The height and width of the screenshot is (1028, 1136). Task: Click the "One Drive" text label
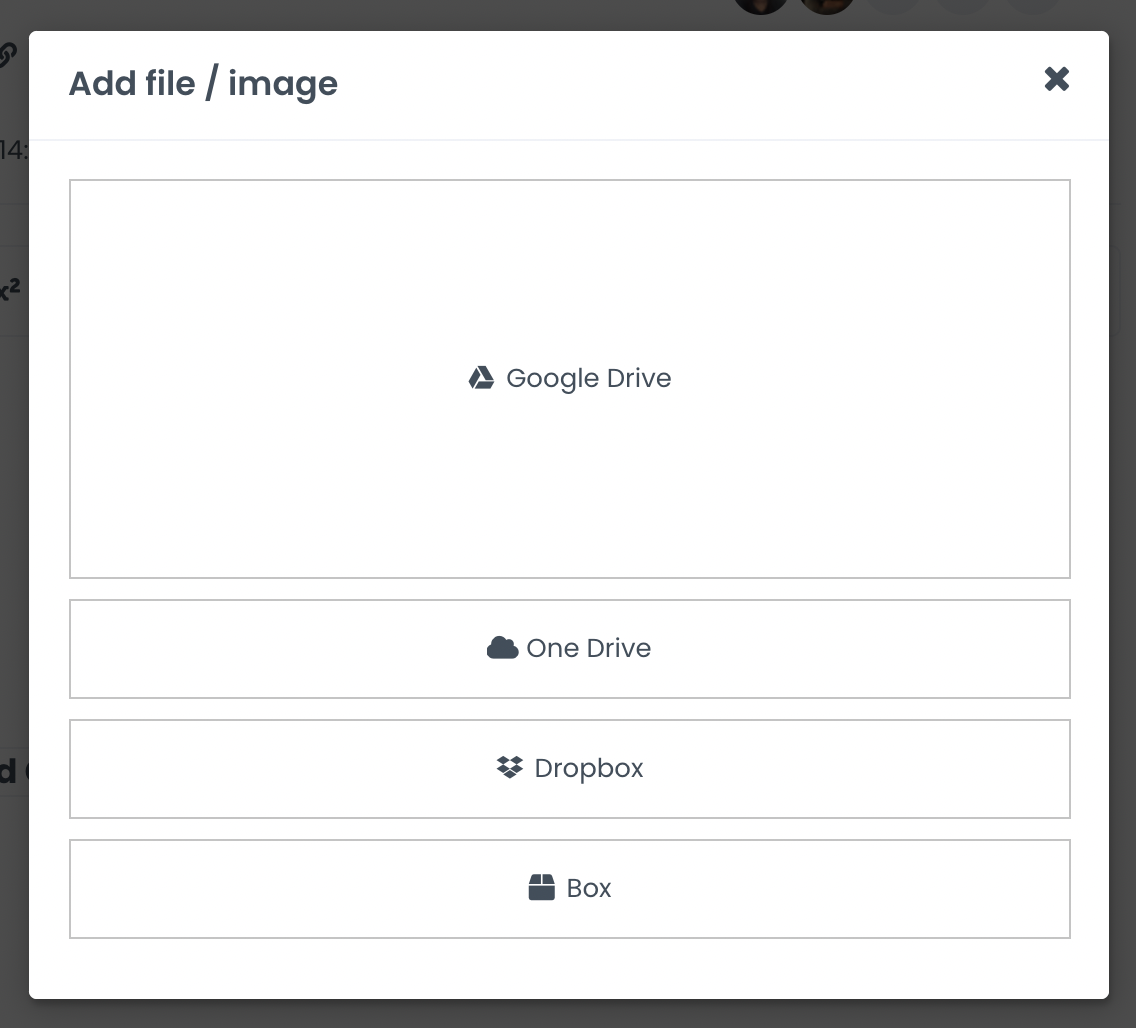588,649
